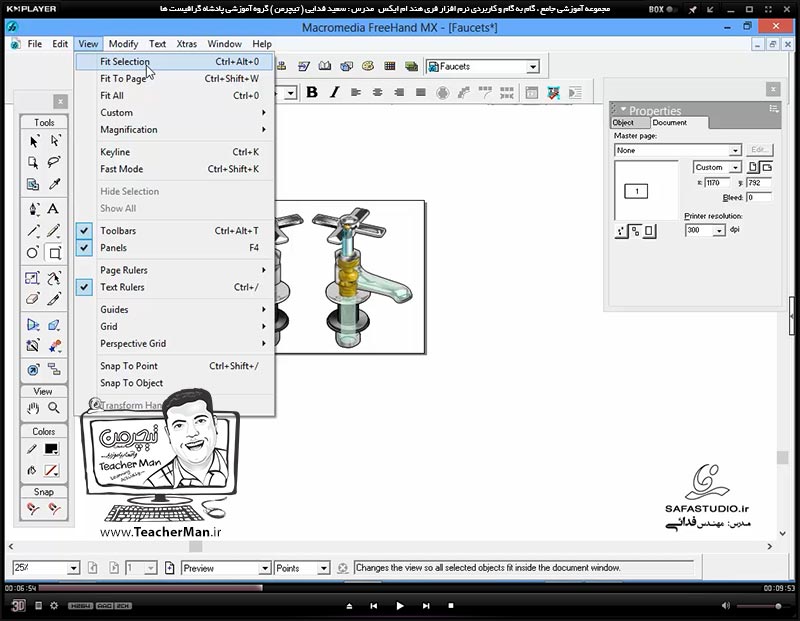Seek on the KMPlayer progress bar
Viewport: 800px width, 621px height.
(x=399, y=588)
